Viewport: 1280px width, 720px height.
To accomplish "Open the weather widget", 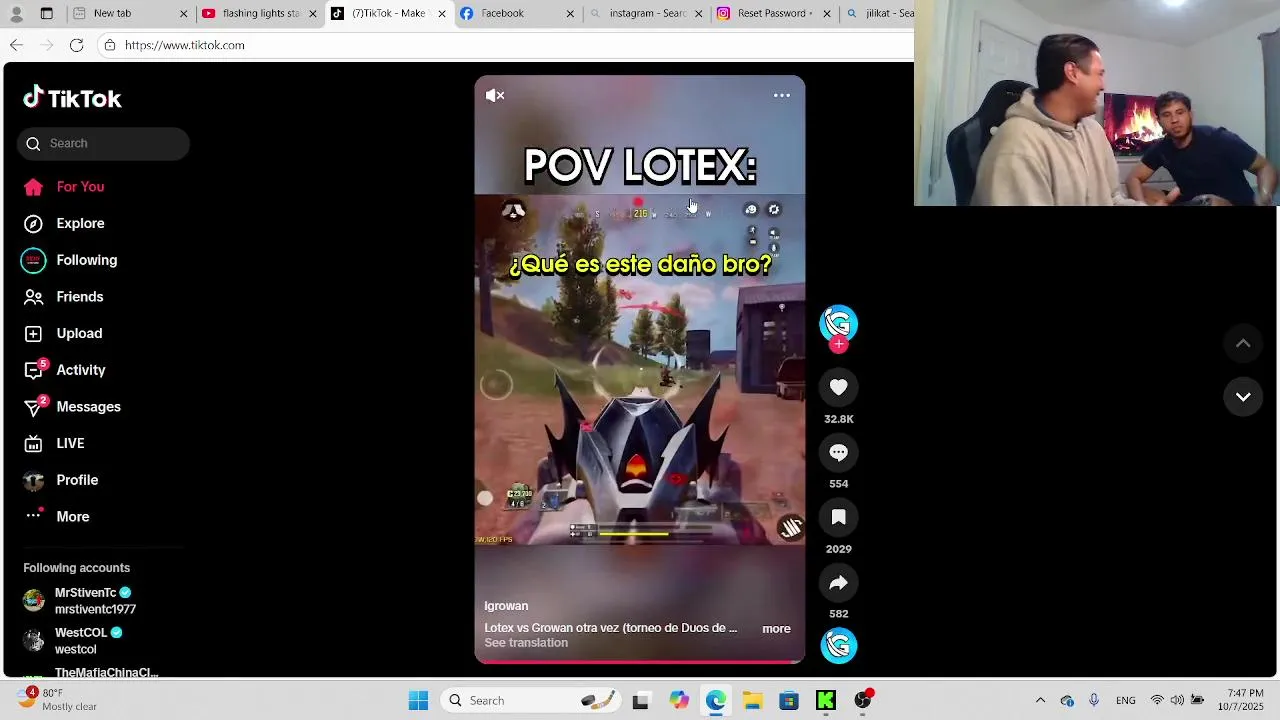I will [x=58, y=700].
